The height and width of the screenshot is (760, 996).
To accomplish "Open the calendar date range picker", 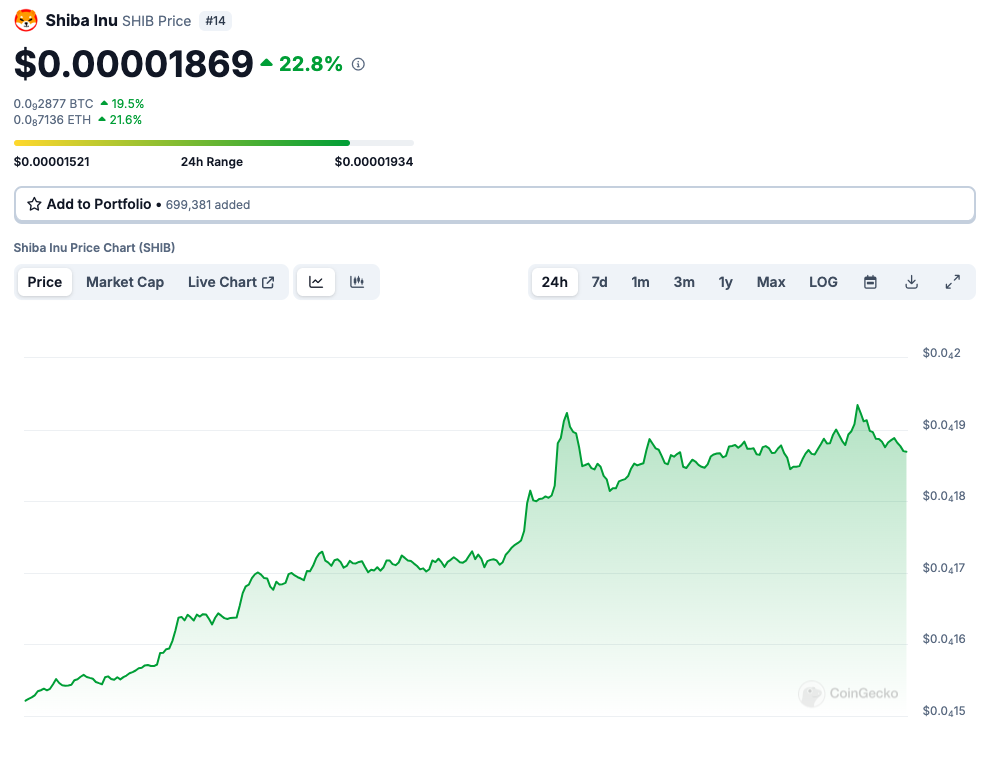I will (x=870, y=282).
